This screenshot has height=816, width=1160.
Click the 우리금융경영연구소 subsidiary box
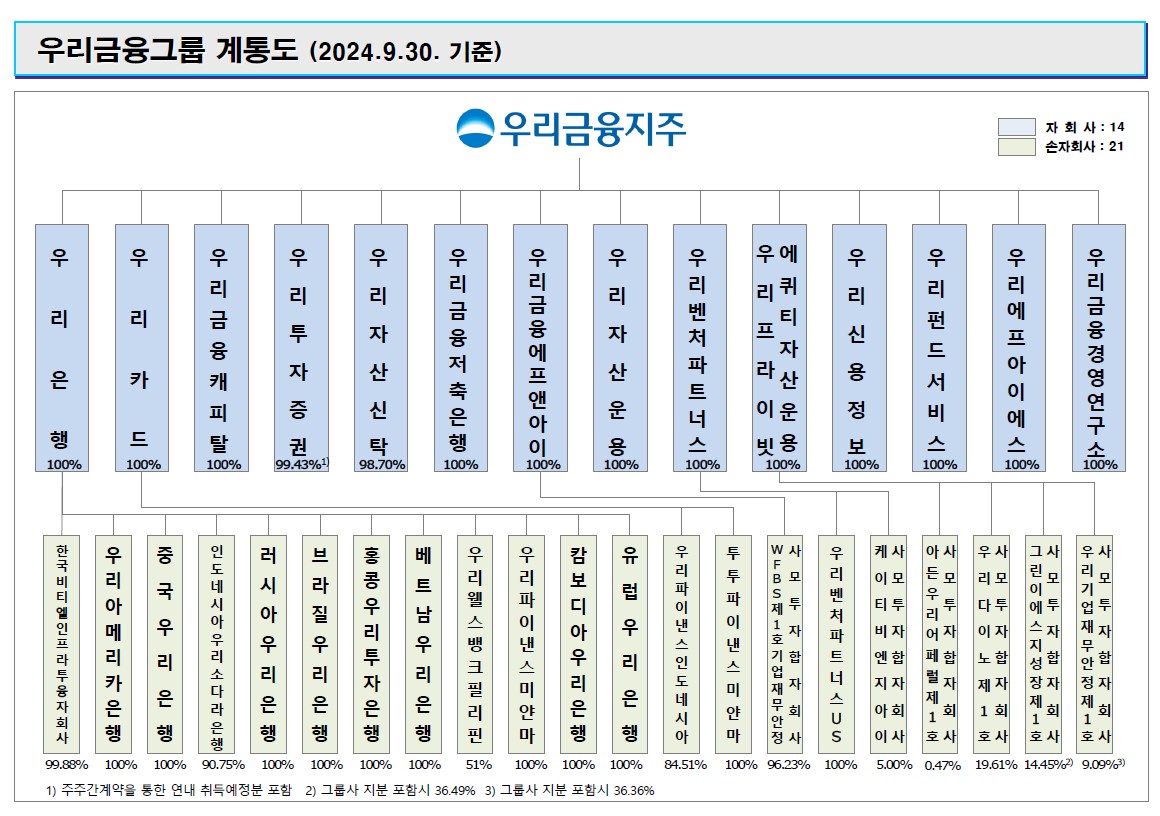point(1099,348)
